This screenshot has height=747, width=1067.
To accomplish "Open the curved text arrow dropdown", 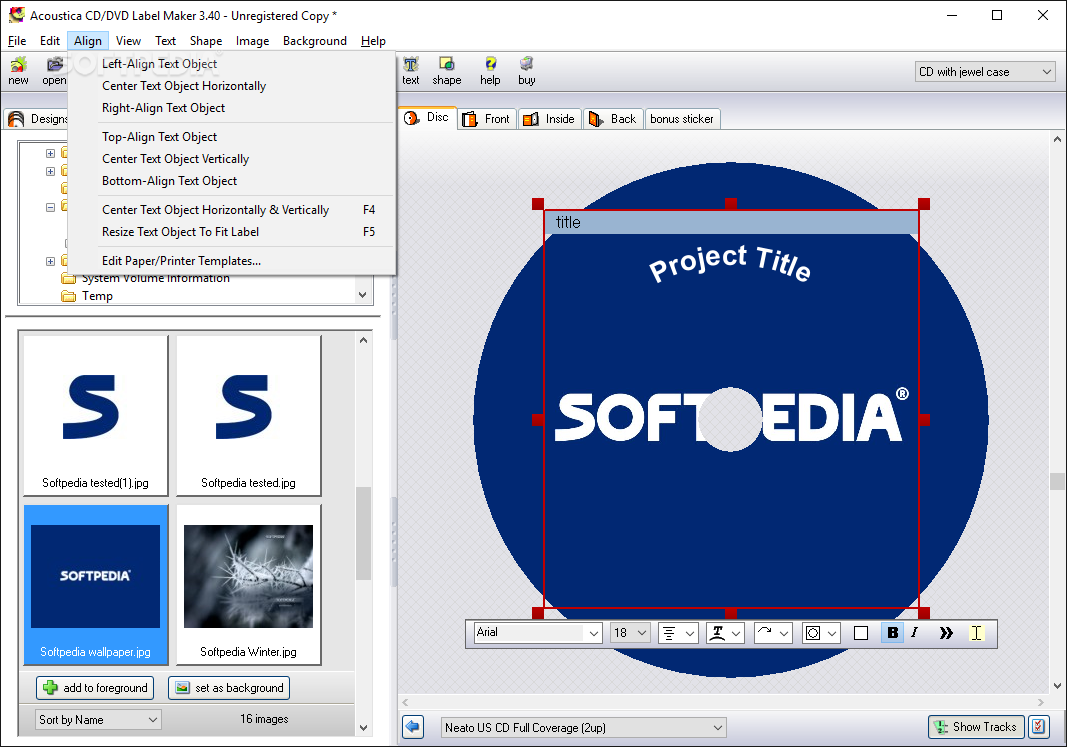I will point(773,633).
